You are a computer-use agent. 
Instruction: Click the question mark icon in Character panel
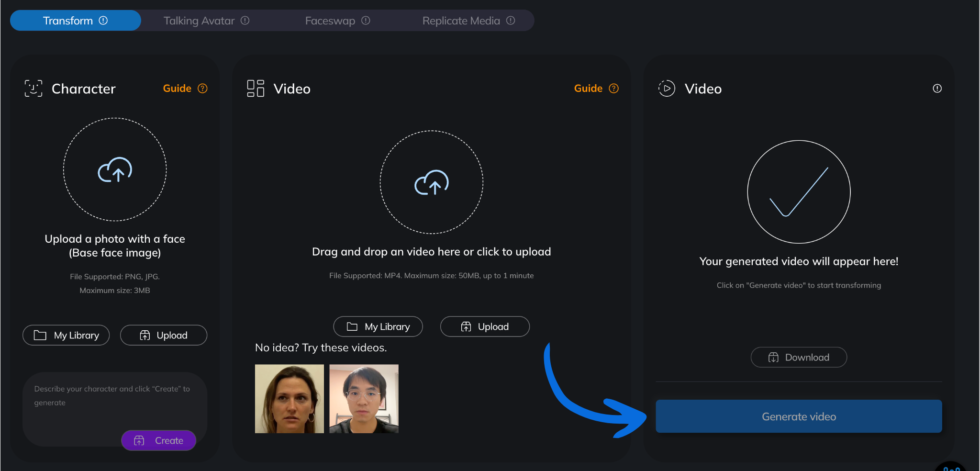pyautogui.click(x=202, y=88)
